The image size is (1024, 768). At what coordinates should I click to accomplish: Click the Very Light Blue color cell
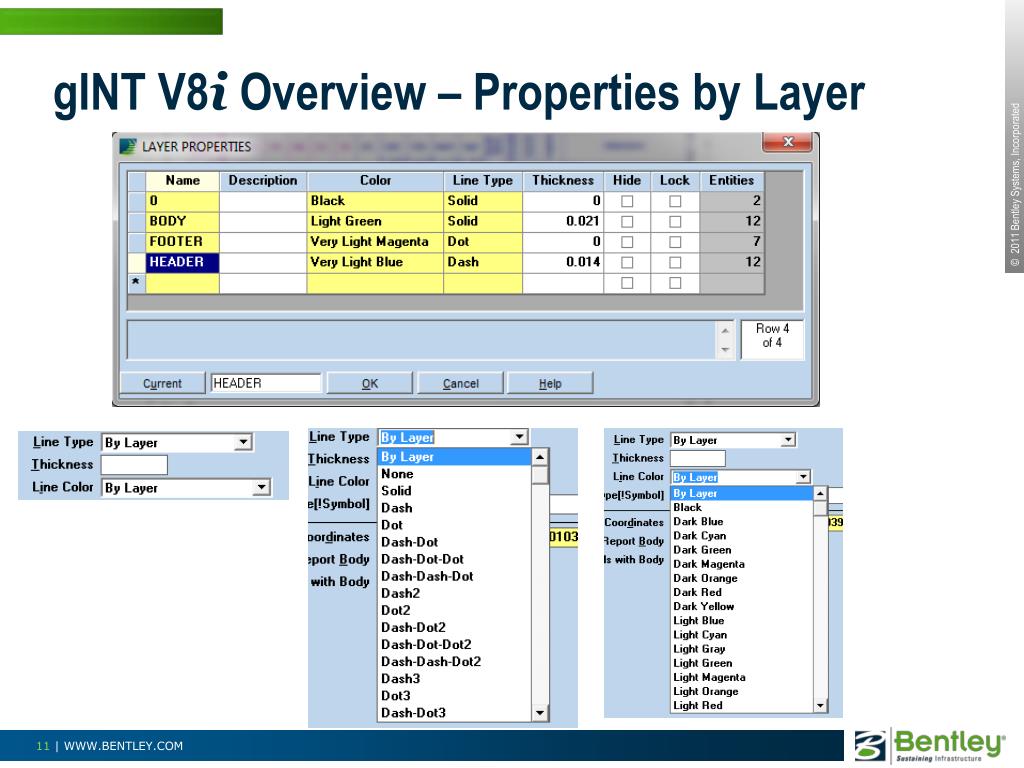coord(375,263)
